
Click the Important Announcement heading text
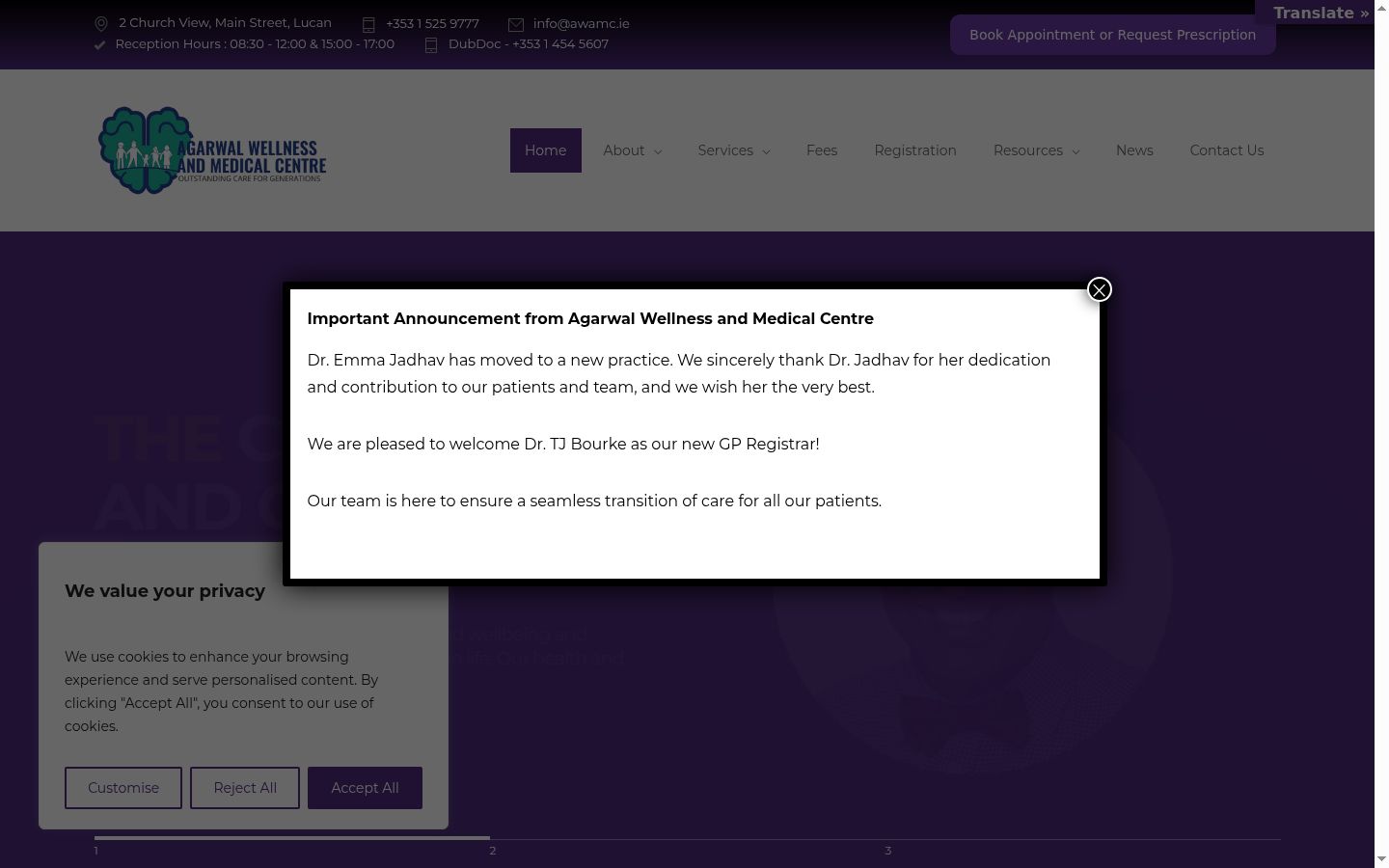[590, 318]
